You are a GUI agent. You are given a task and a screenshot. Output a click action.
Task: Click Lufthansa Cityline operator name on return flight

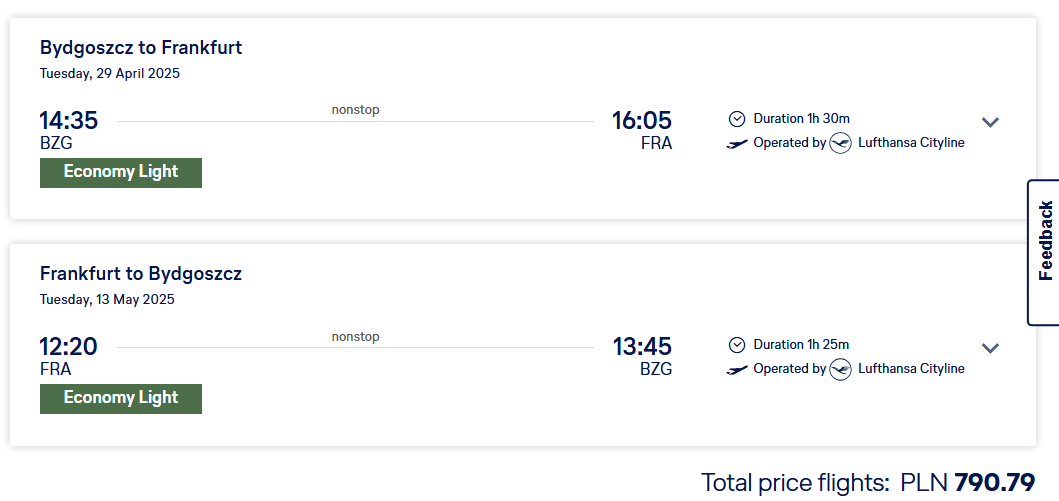click(911, 369)
